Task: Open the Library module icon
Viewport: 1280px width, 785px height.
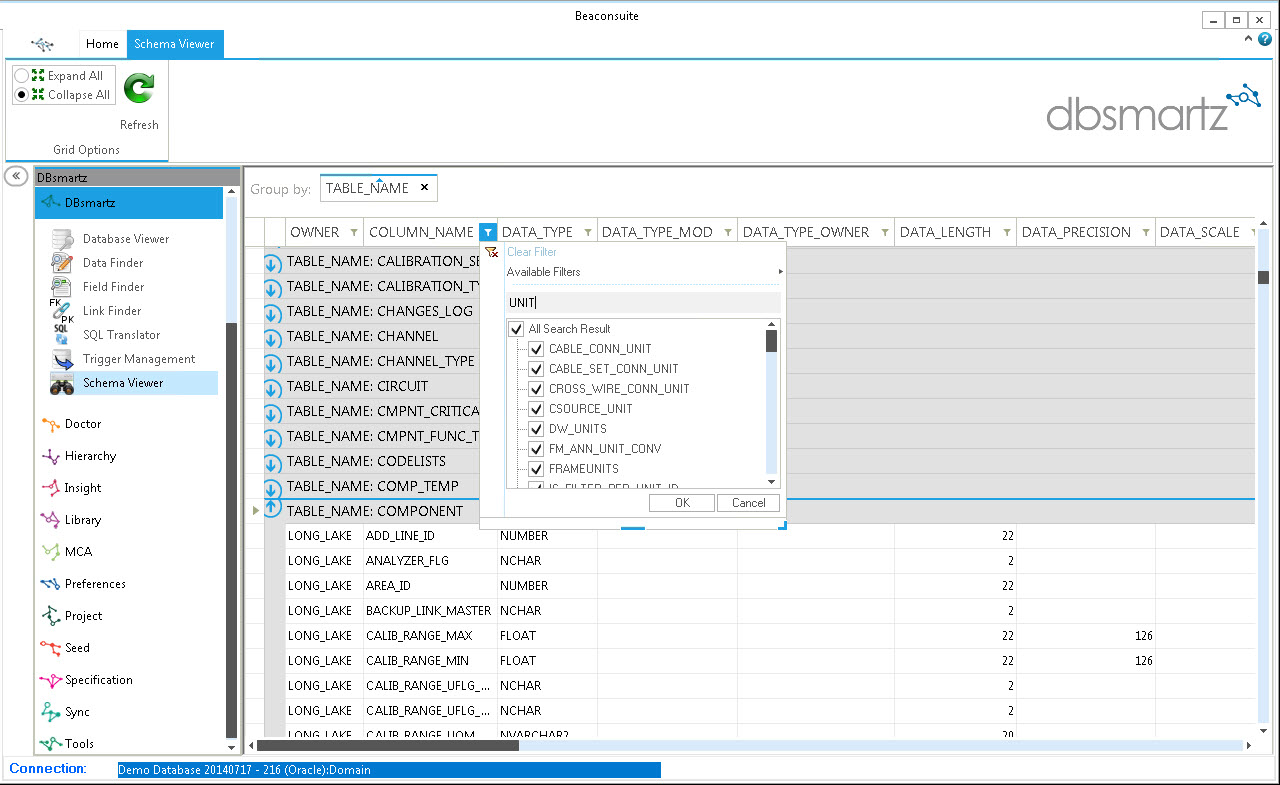Action: pos(50,520)
